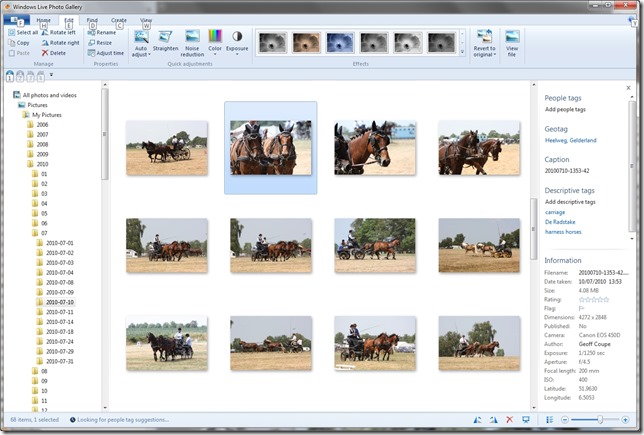Click the thumbnail zoom slider handle

tap(600, 419)
